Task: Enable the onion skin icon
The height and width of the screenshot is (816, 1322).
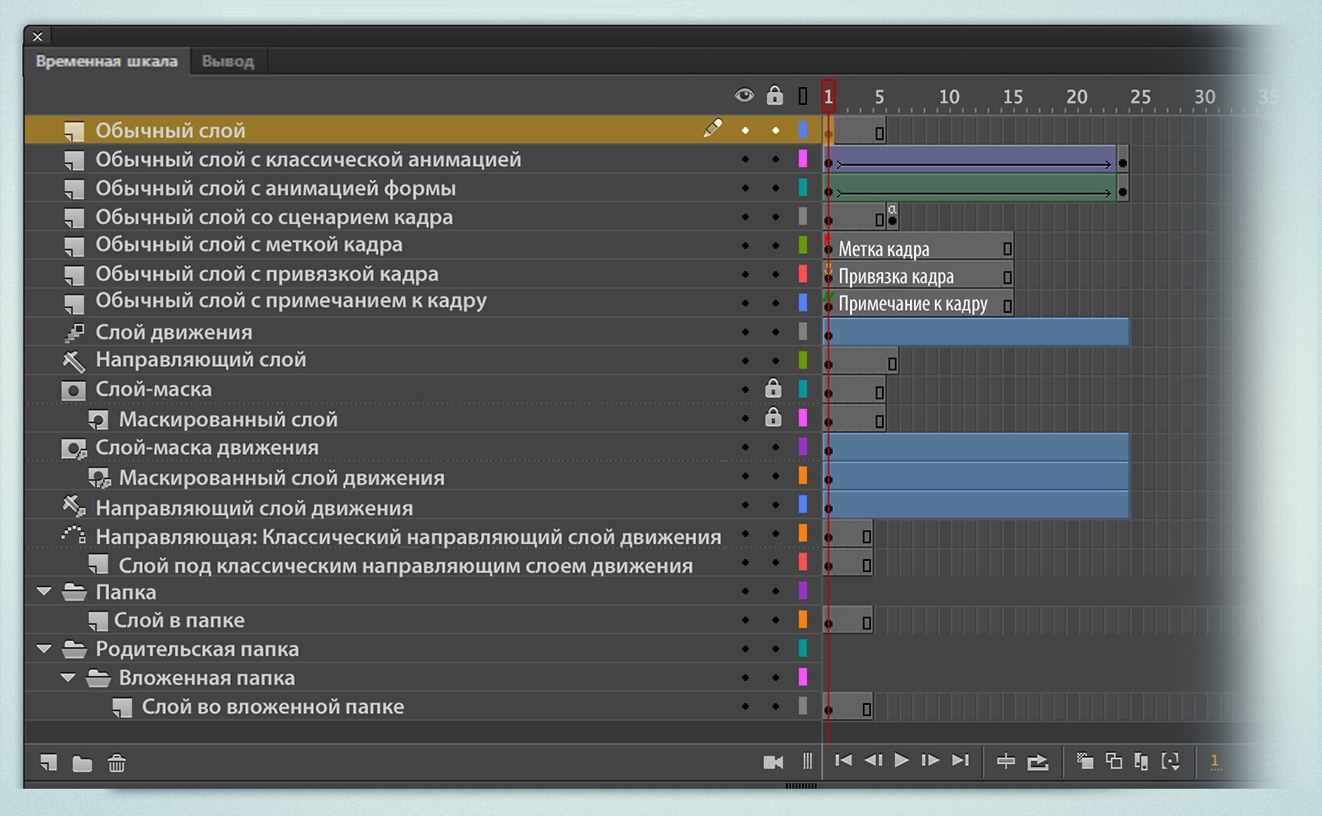Action: pos(1085,762)
